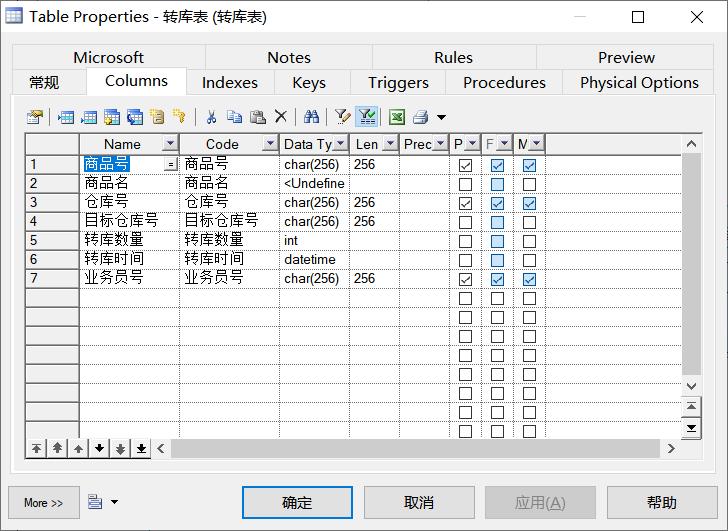Click the Create Index icon
The image size is (728, 531).
[157, 117]
